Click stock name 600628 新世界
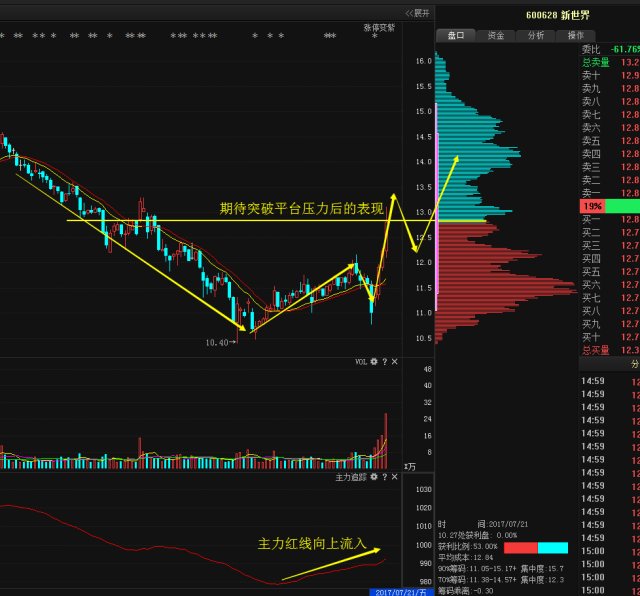Viewport: 640px width, 596px height. point(560,14)
